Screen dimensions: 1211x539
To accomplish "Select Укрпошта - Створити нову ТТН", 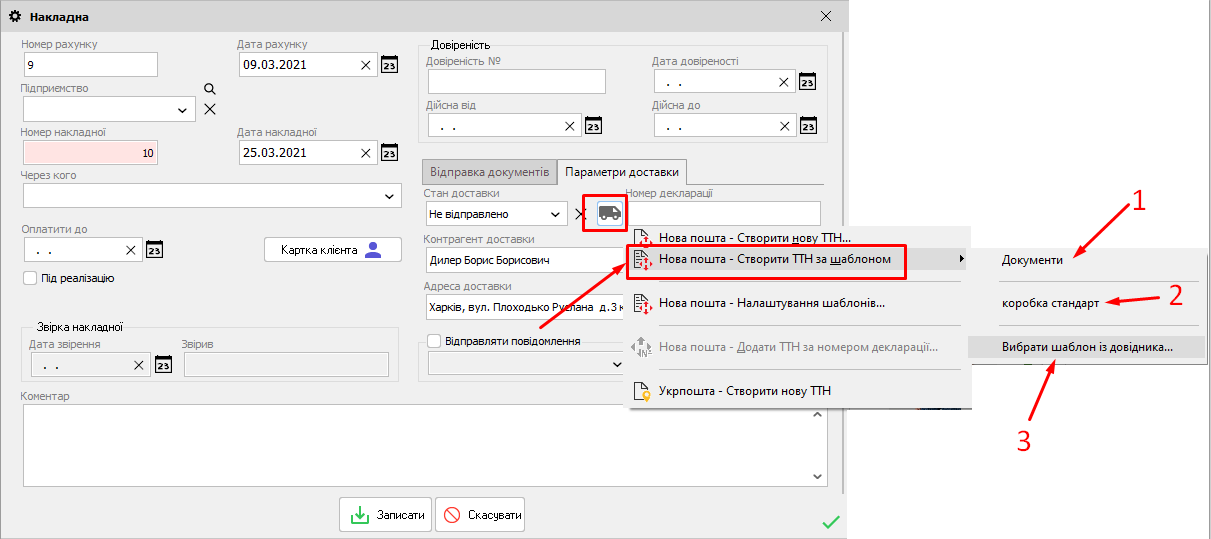I will [744, 391].
